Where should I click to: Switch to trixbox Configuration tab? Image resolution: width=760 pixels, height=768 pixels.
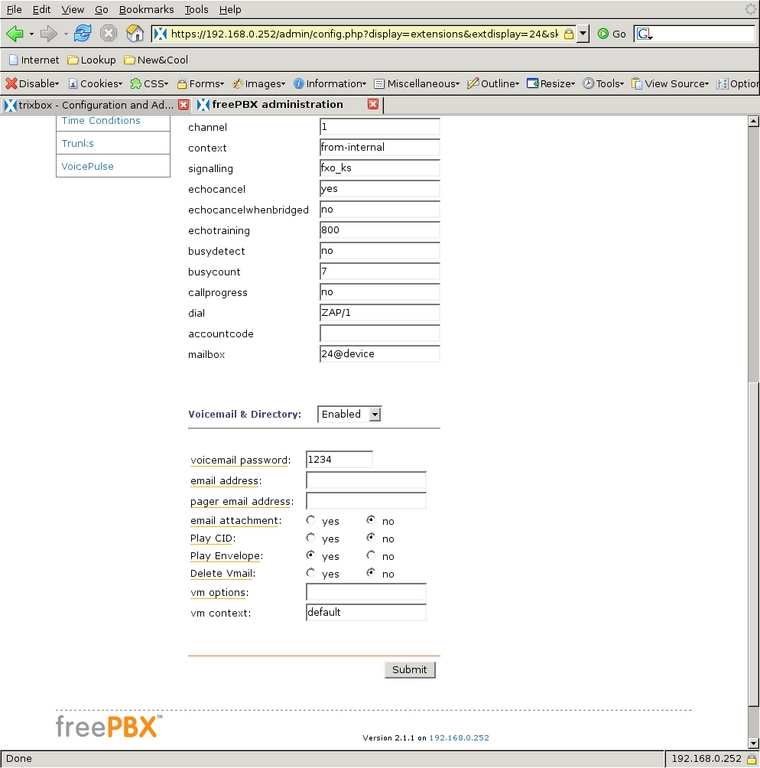click(x=90, y=105)
